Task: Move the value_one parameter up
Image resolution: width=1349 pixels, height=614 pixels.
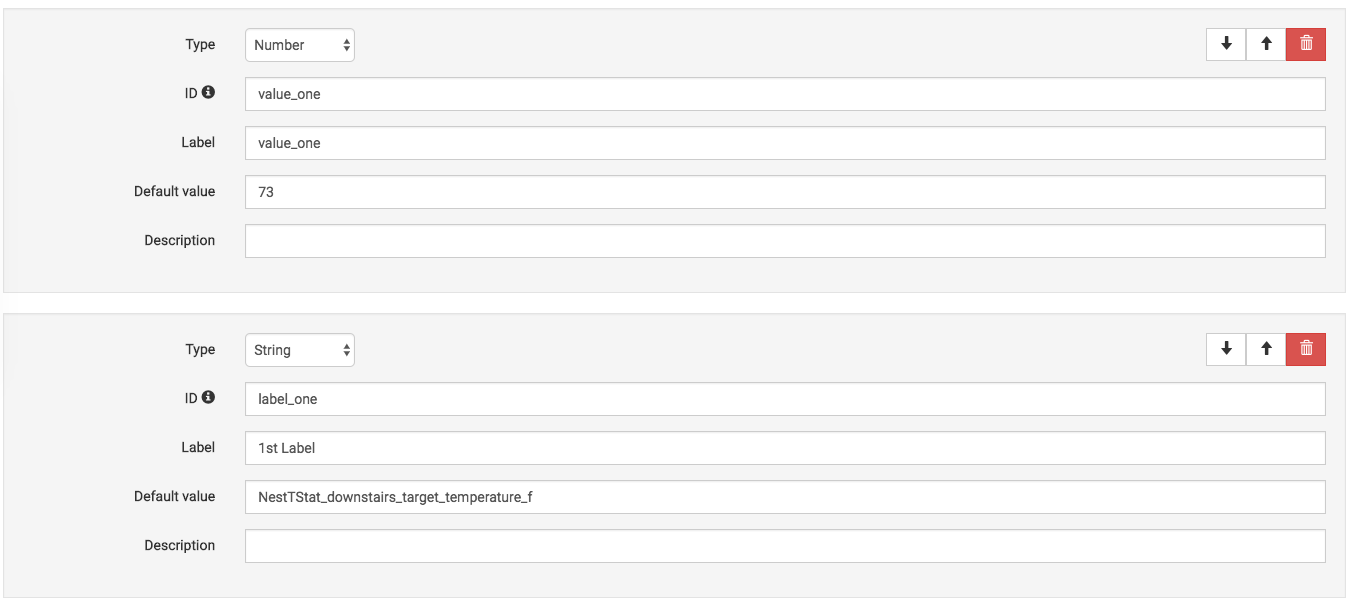Action: [x=1266, y=44]
